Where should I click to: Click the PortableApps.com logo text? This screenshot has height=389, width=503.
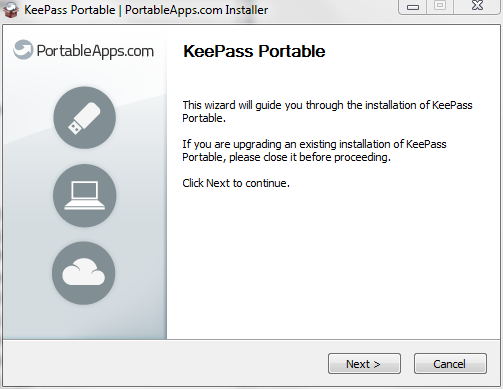click(95, 51)
